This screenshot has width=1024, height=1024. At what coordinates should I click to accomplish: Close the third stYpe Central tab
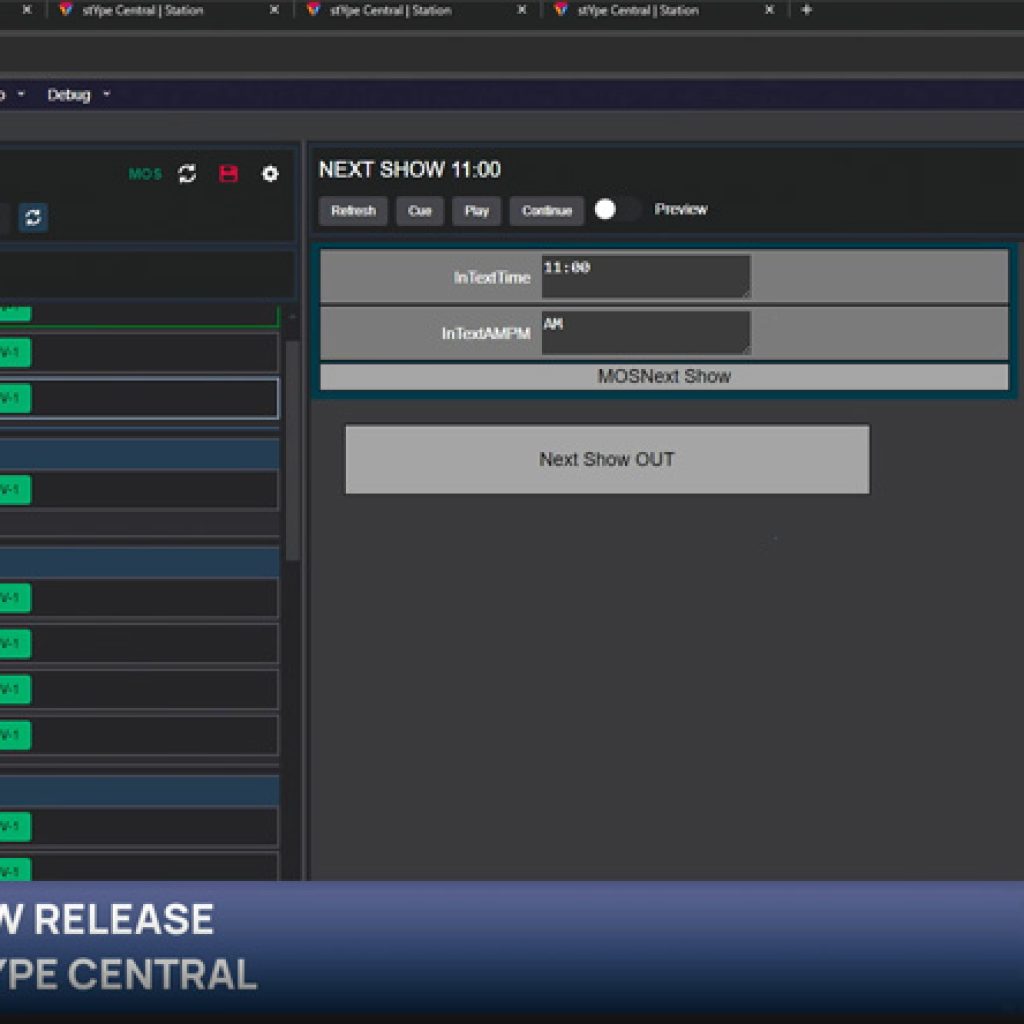pyautogui.click(x=769, y=10)
